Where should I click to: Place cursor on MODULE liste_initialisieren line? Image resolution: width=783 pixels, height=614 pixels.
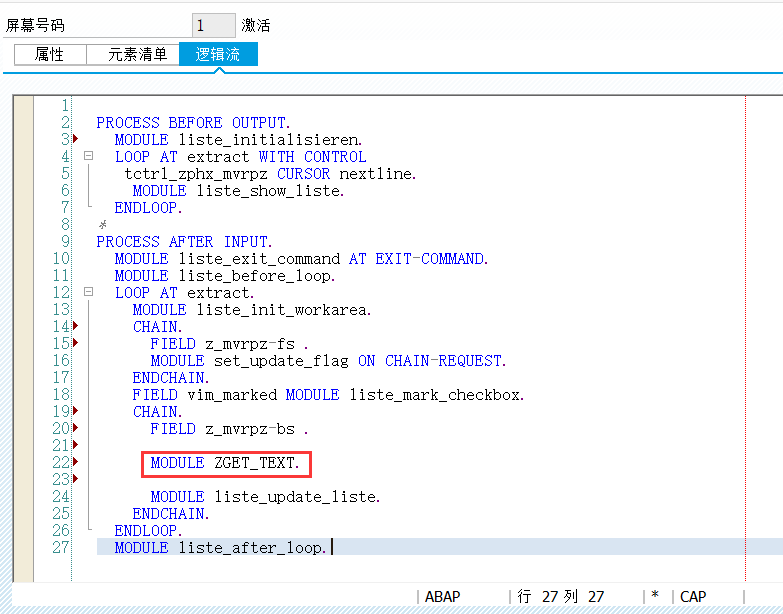pos(239,140)
